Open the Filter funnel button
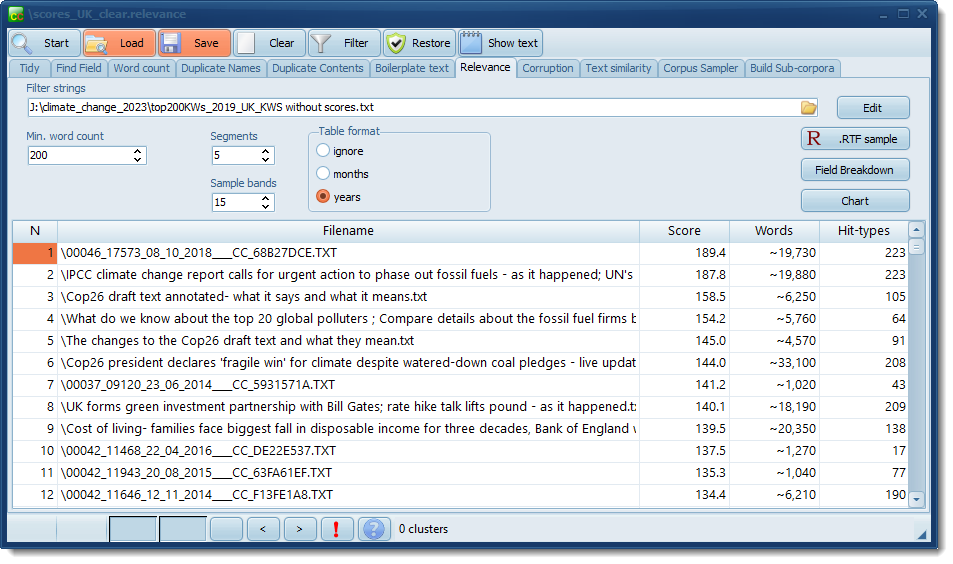Viewport: 953px width, 564px height. click(345, 43)
